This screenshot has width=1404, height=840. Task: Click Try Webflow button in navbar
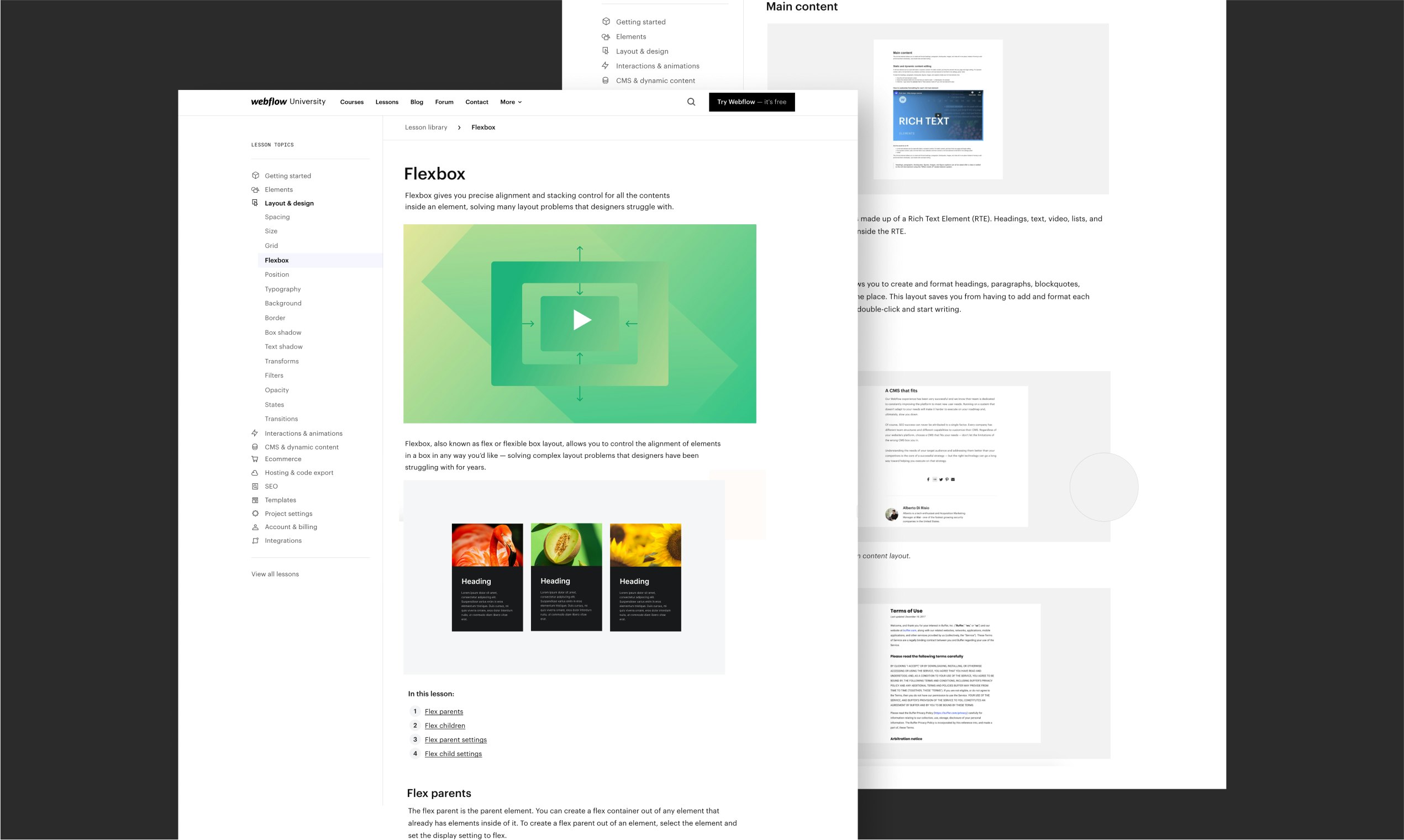tap(752, 102)
